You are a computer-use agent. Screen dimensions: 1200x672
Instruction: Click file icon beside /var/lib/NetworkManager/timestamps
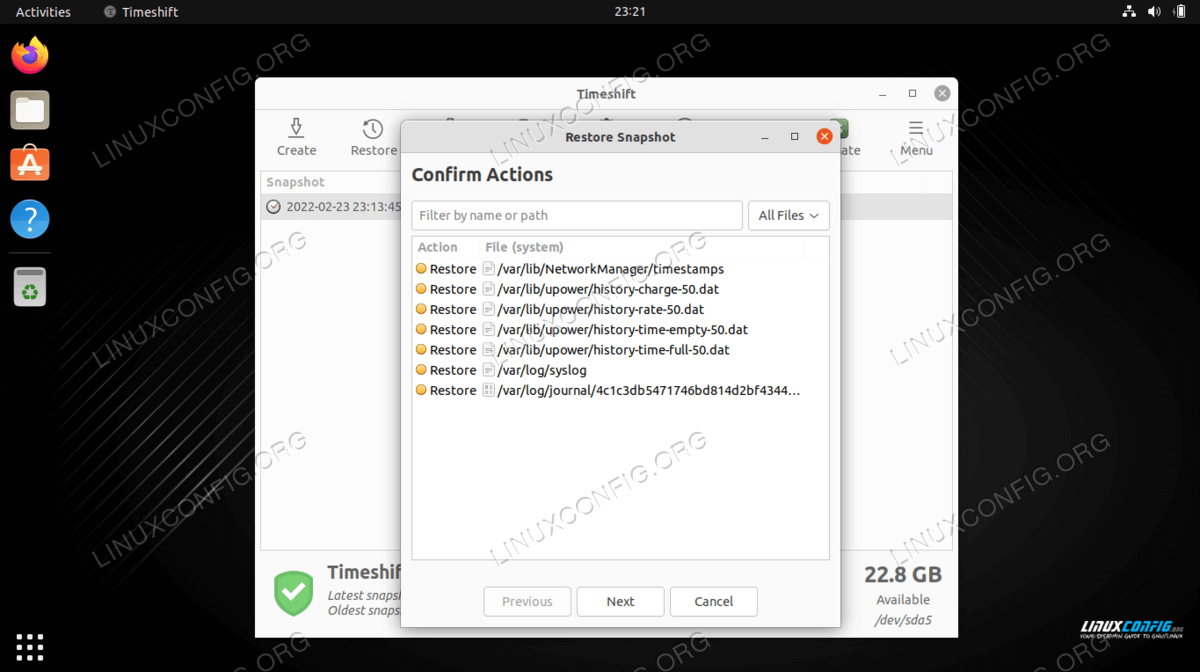(489, 269)
